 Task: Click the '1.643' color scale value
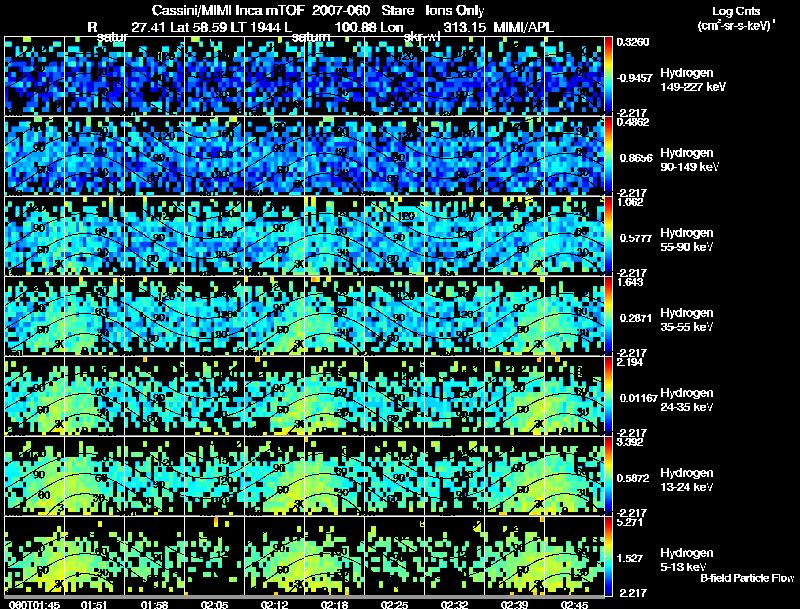click(630, 282)
